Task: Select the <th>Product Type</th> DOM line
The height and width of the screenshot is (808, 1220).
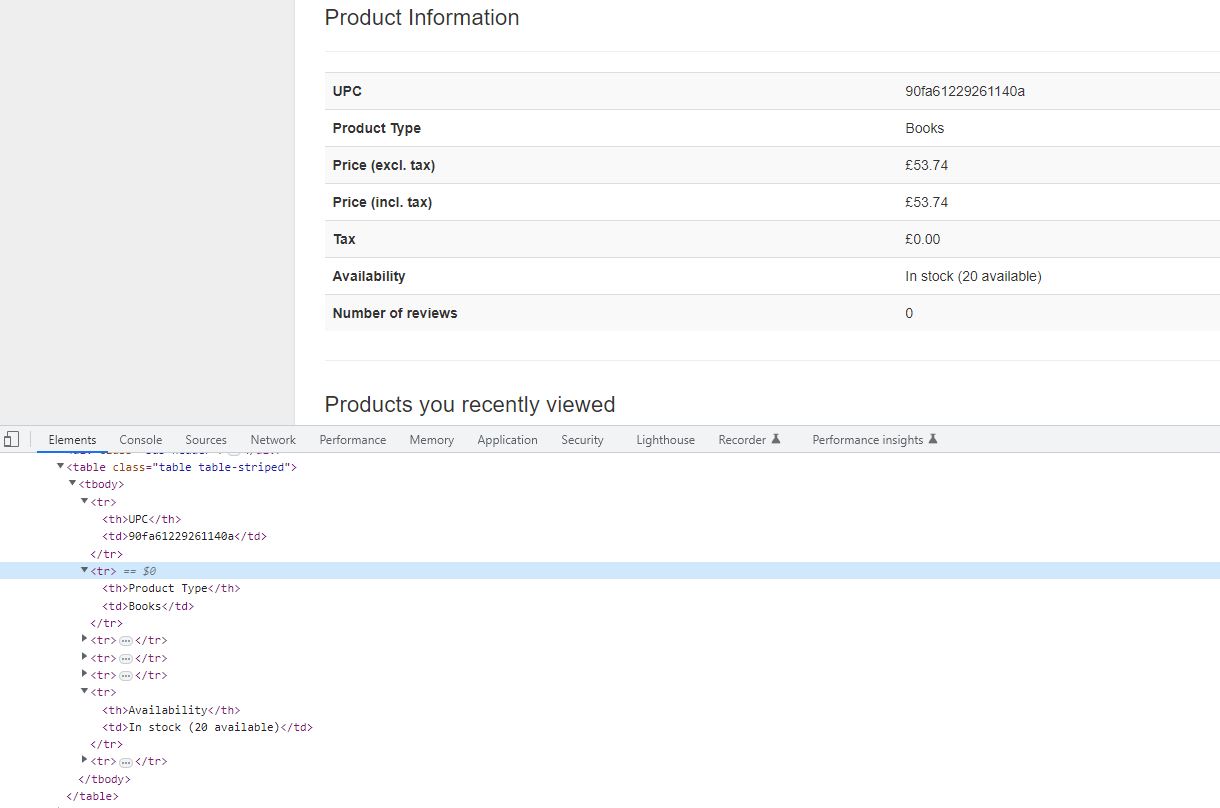Action: click(171, 588)
